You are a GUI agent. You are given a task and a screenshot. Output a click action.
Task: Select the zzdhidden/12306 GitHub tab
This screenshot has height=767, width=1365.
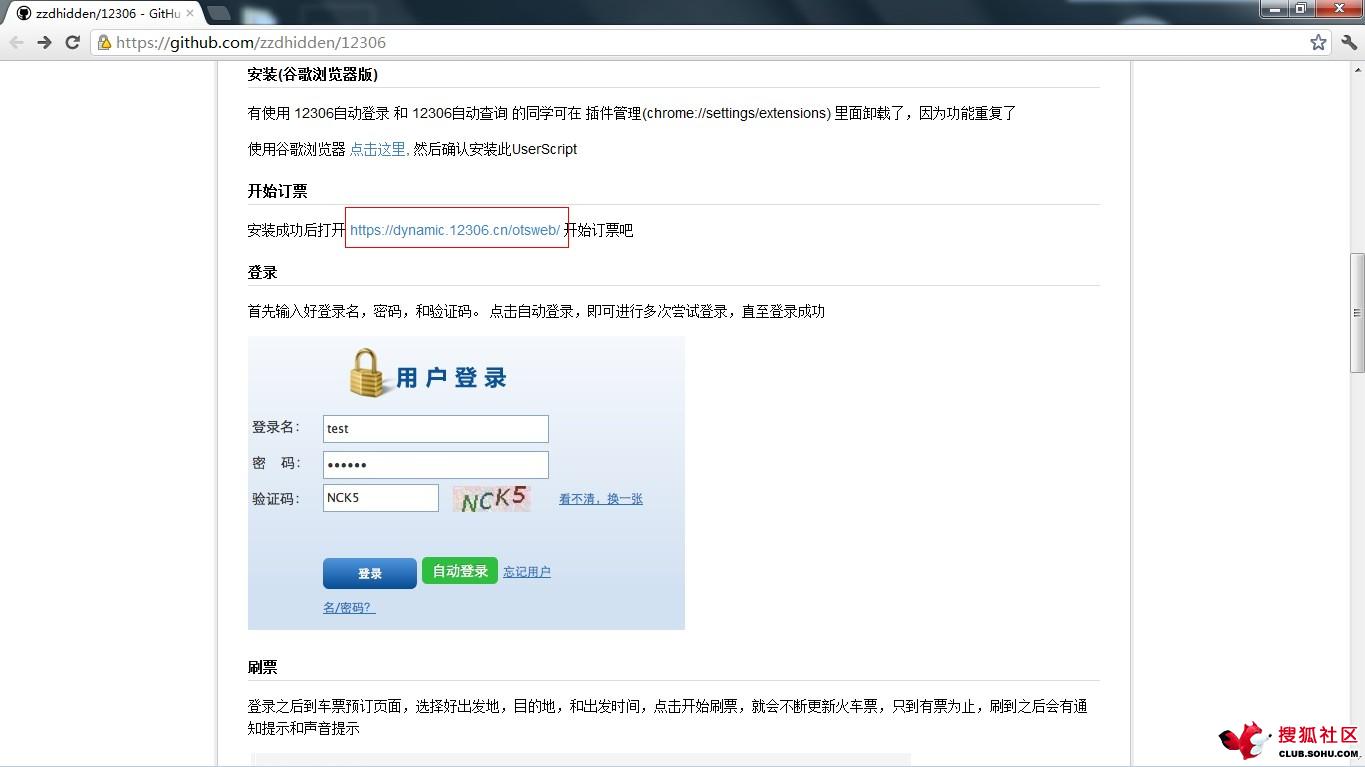pos(105,13)
